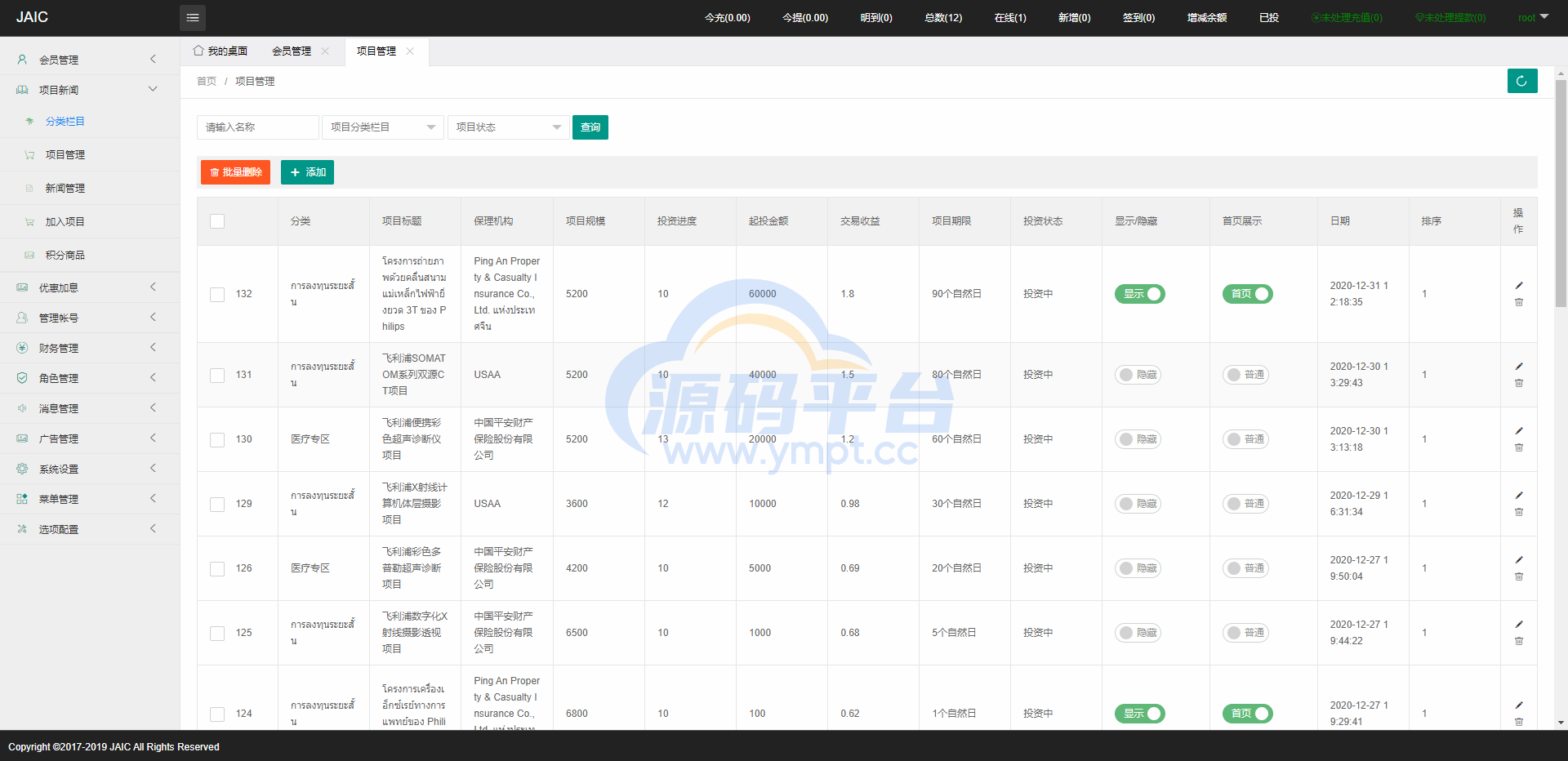Screen dimensions: 1568x761
Task: Click 增减余额 in top bar
Action: click(1207, 17)
